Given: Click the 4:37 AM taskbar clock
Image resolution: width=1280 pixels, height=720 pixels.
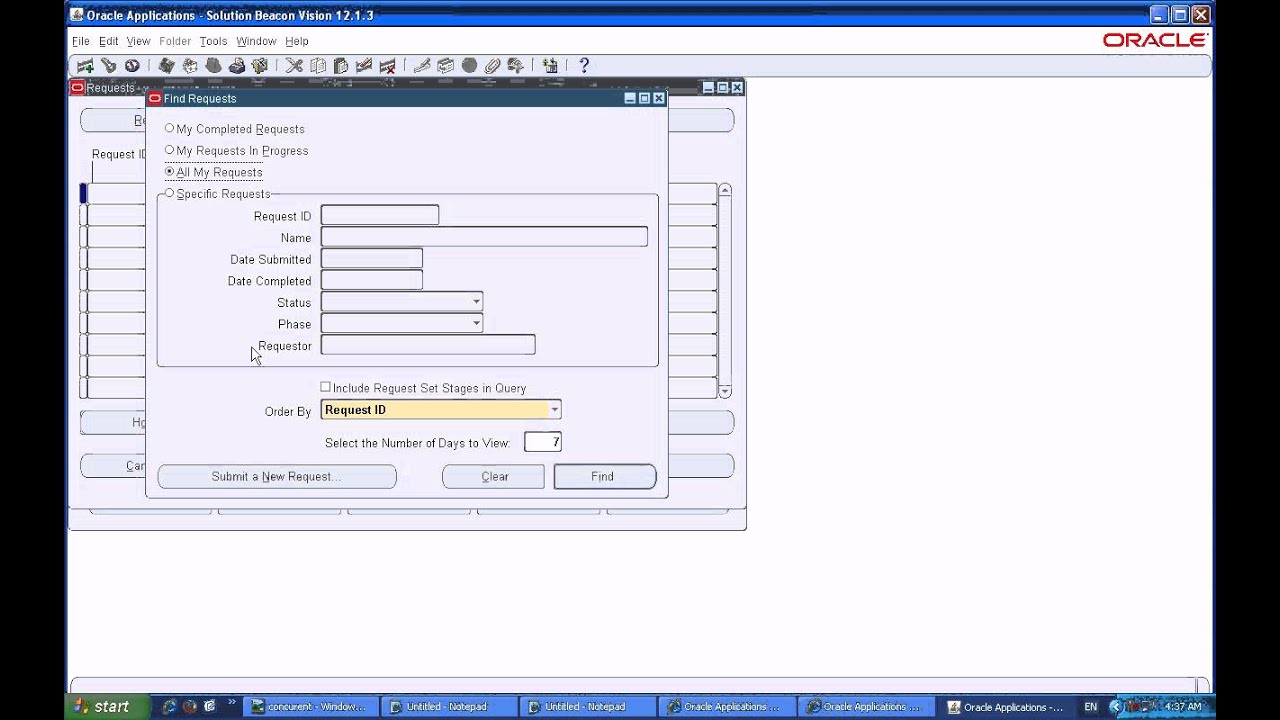Looking at the screenshot, I should tap(1183, 706).
